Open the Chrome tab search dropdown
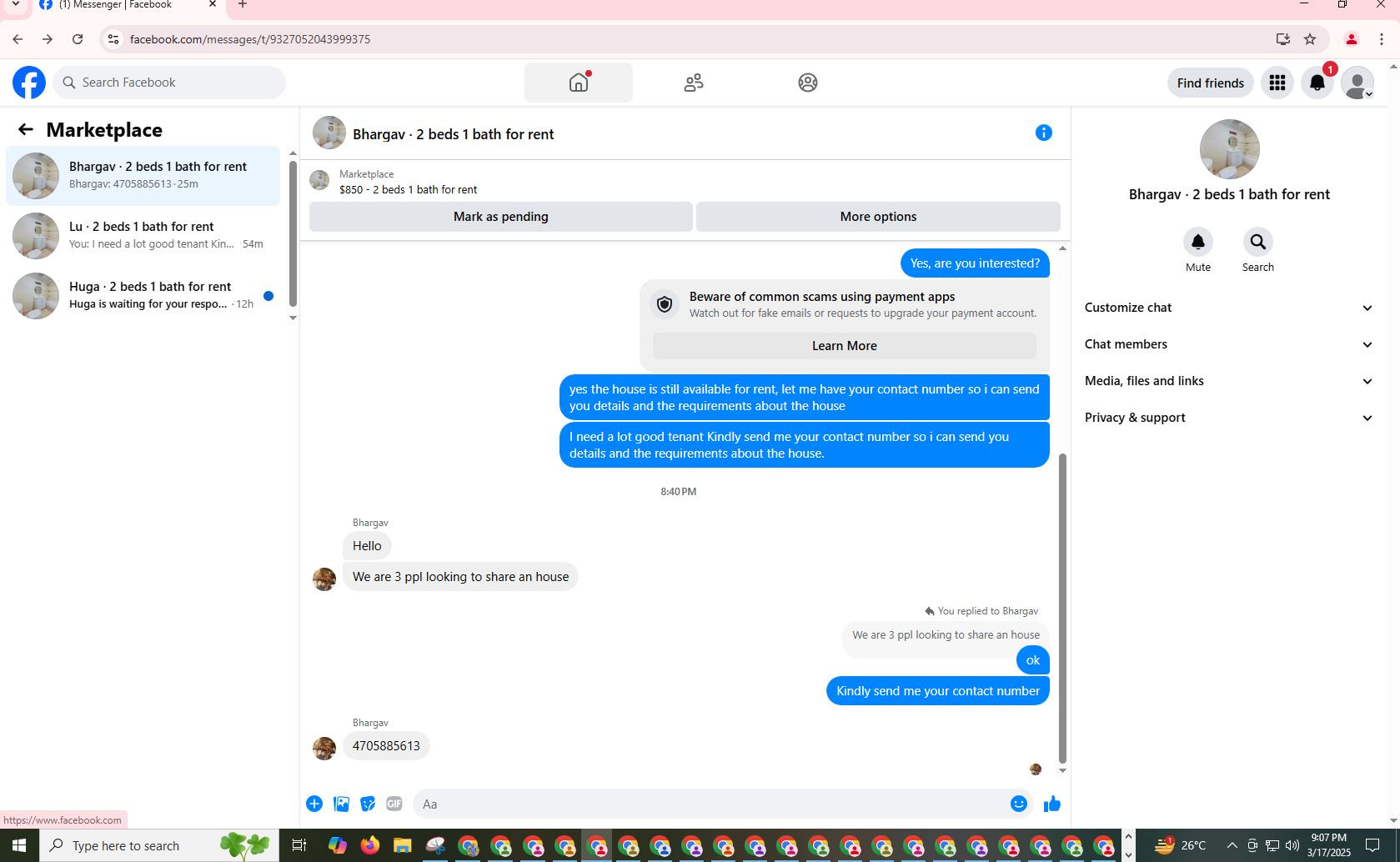 [x=15, y=5]
